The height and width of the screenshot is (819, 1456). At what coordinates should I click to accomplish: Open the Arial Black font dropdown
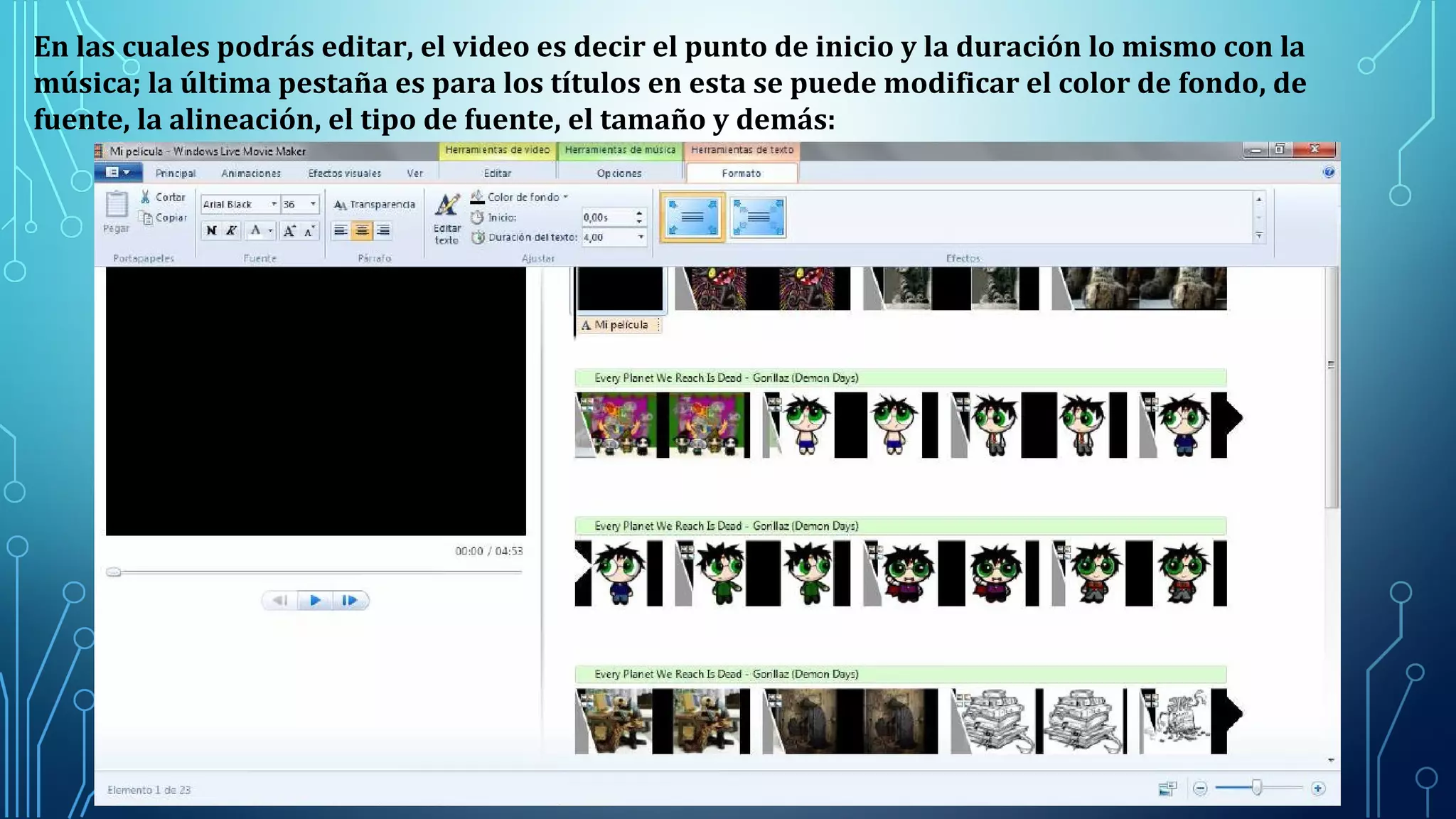click(x=274, y=204)
